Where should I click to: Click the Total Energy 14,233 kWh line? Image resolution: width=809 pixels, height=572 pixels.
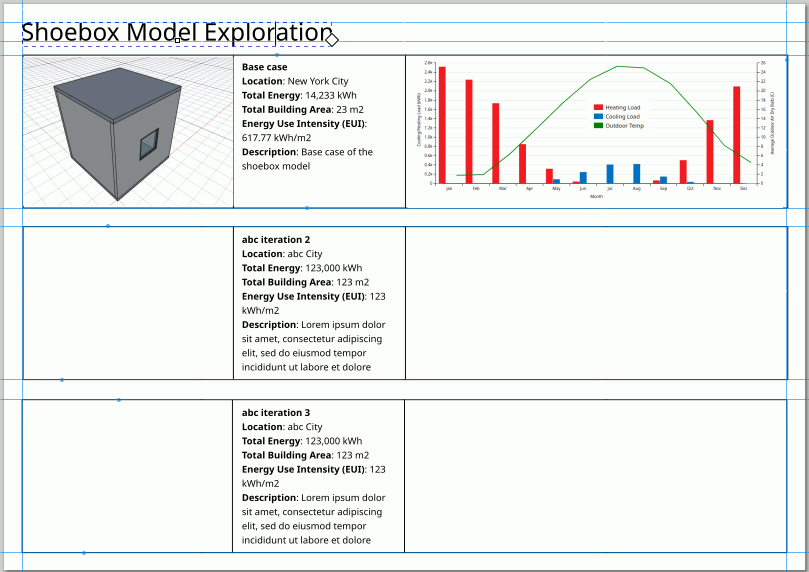click(299, 95)
